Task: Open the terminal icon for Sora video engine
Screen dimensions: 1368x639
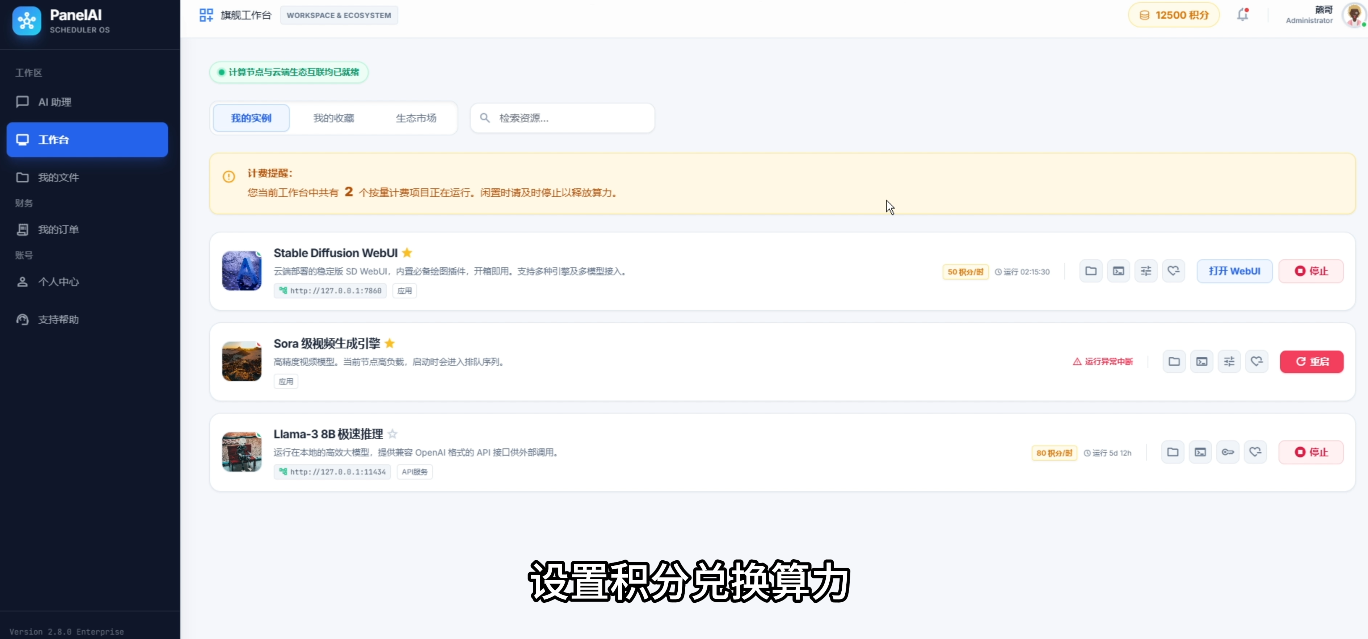Action: click(1202, 362)
